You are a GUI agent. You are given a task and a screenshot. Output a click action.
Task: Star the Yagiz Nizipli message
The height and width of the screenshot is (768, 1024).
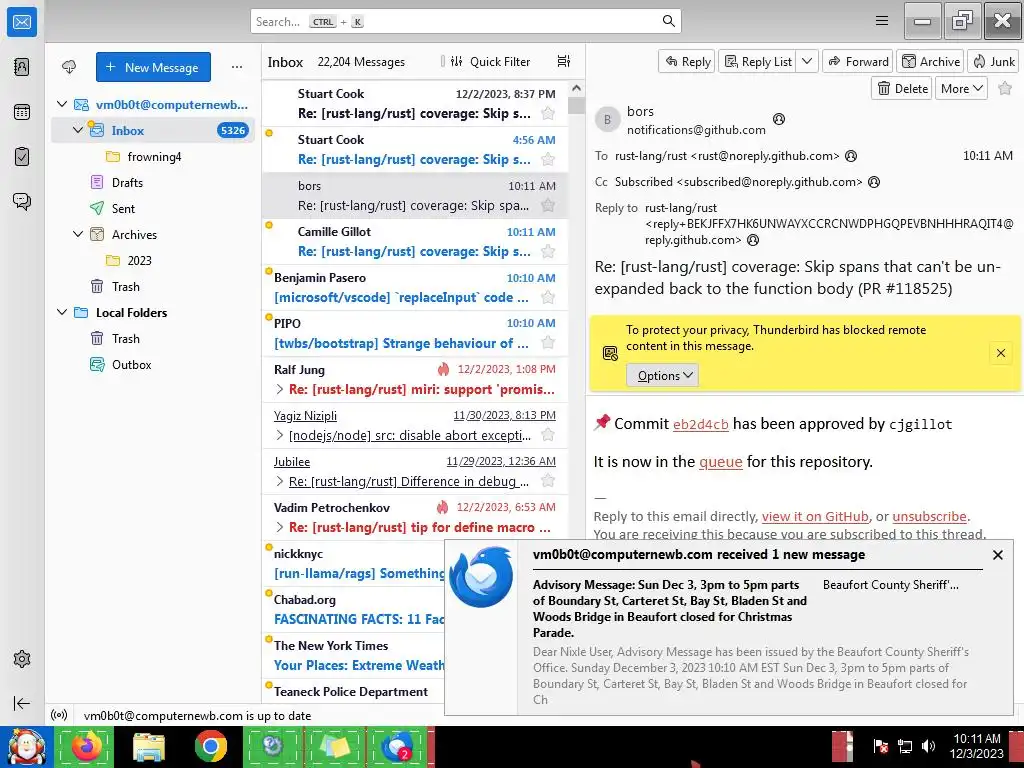pos(548,435)
